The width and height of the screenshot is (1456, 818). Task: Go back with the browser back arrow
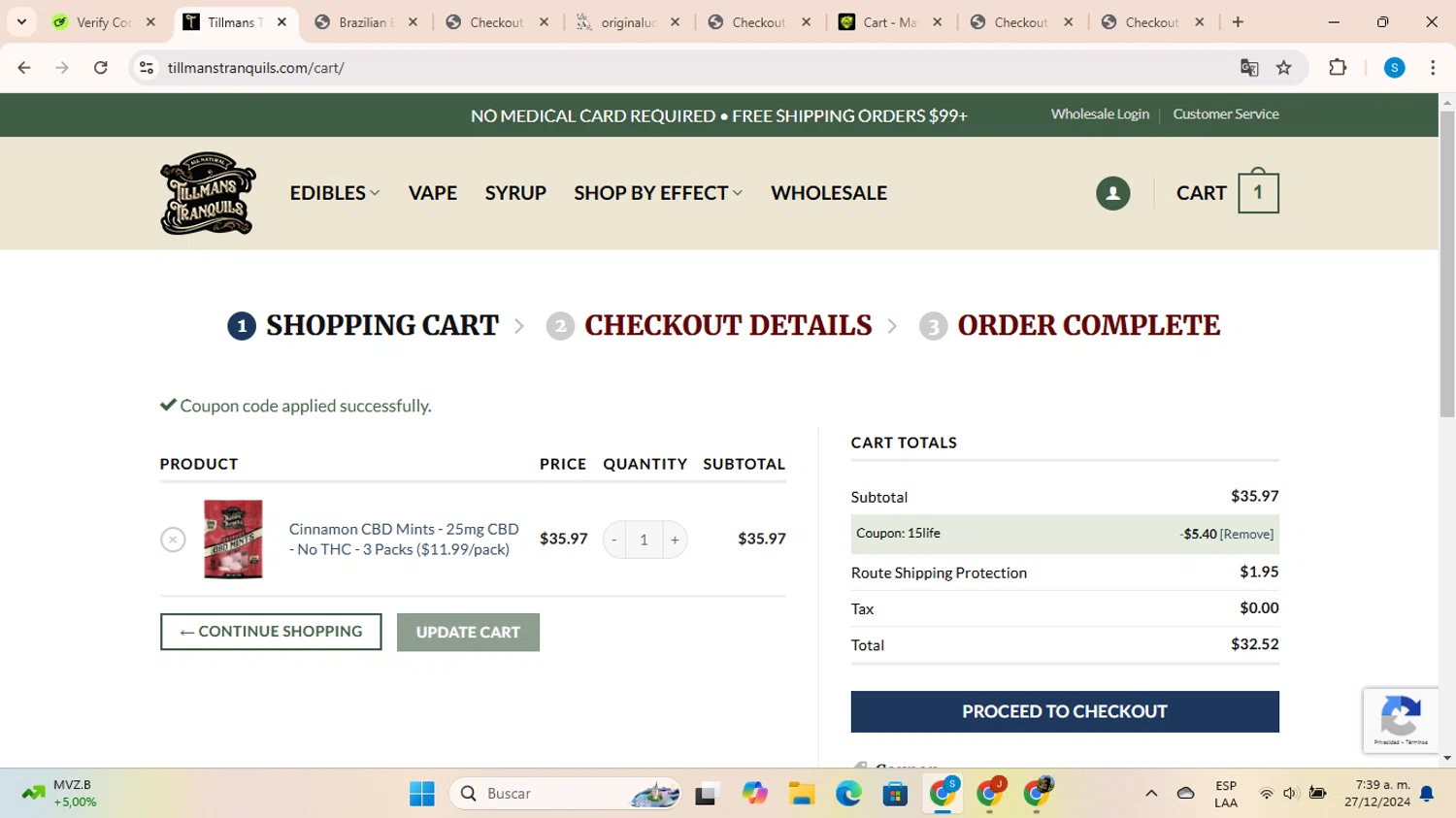point(24,68)
